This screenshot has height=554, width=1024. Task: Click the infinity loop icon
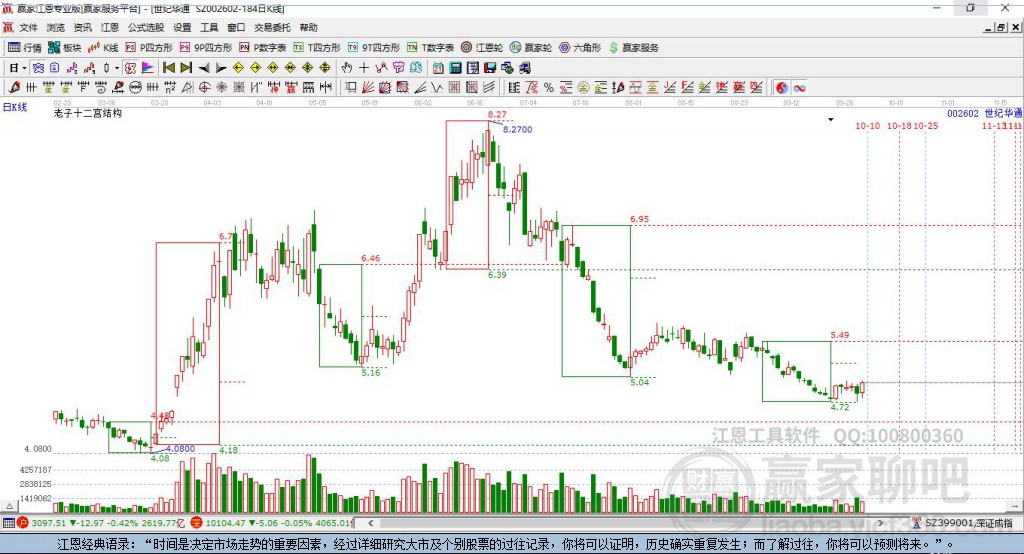[x=799, y=88]
